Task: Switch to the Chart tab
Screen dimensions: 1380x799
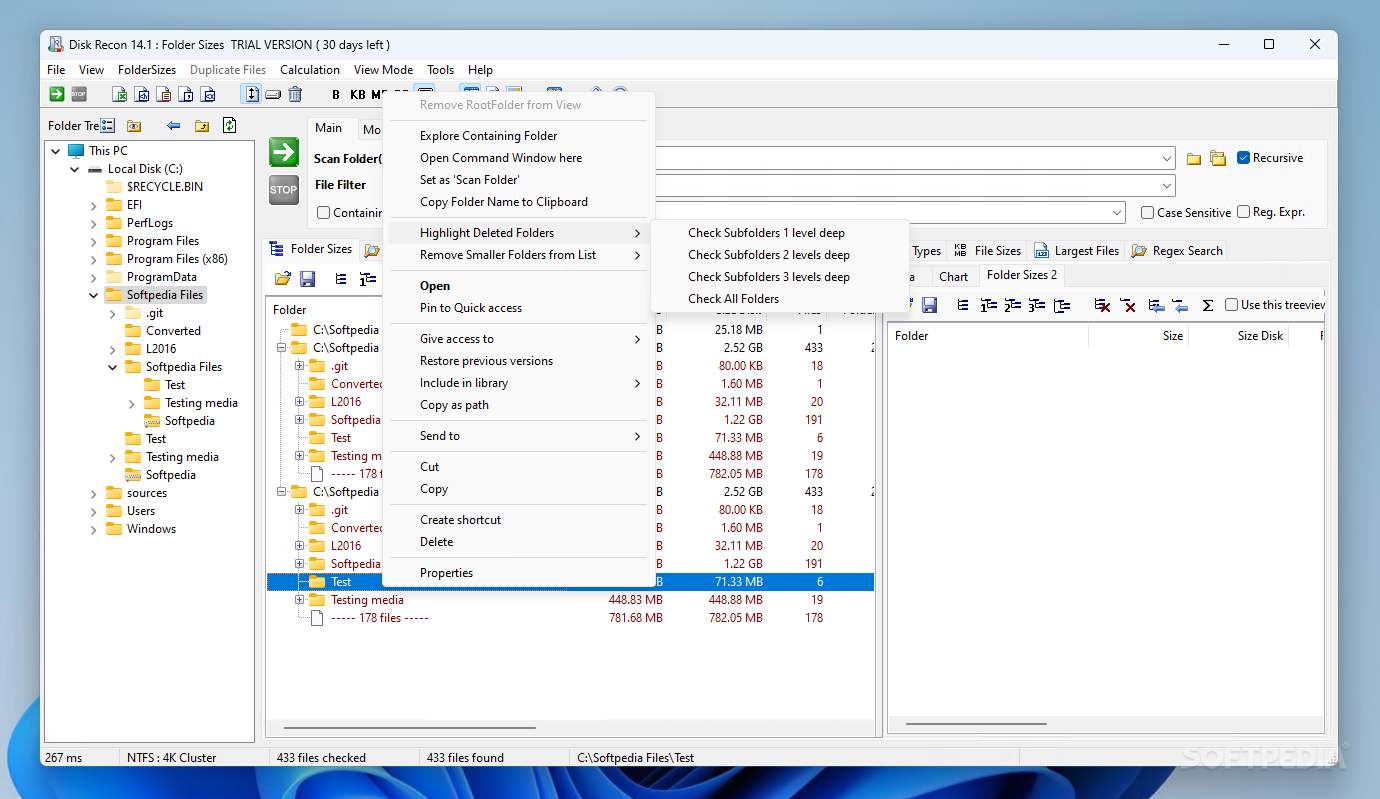Action: pos(953,277)
